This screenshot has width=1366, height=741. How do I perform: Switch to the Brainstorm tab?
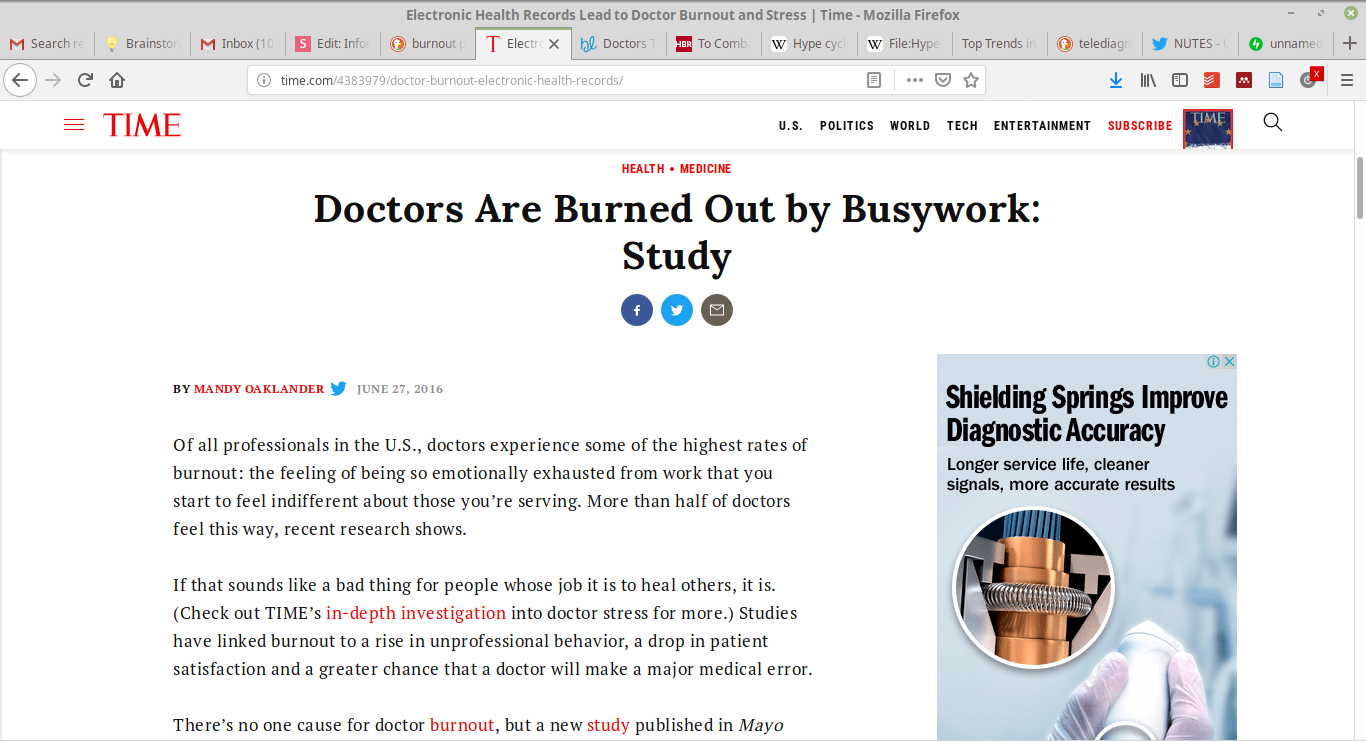[143, 43]
